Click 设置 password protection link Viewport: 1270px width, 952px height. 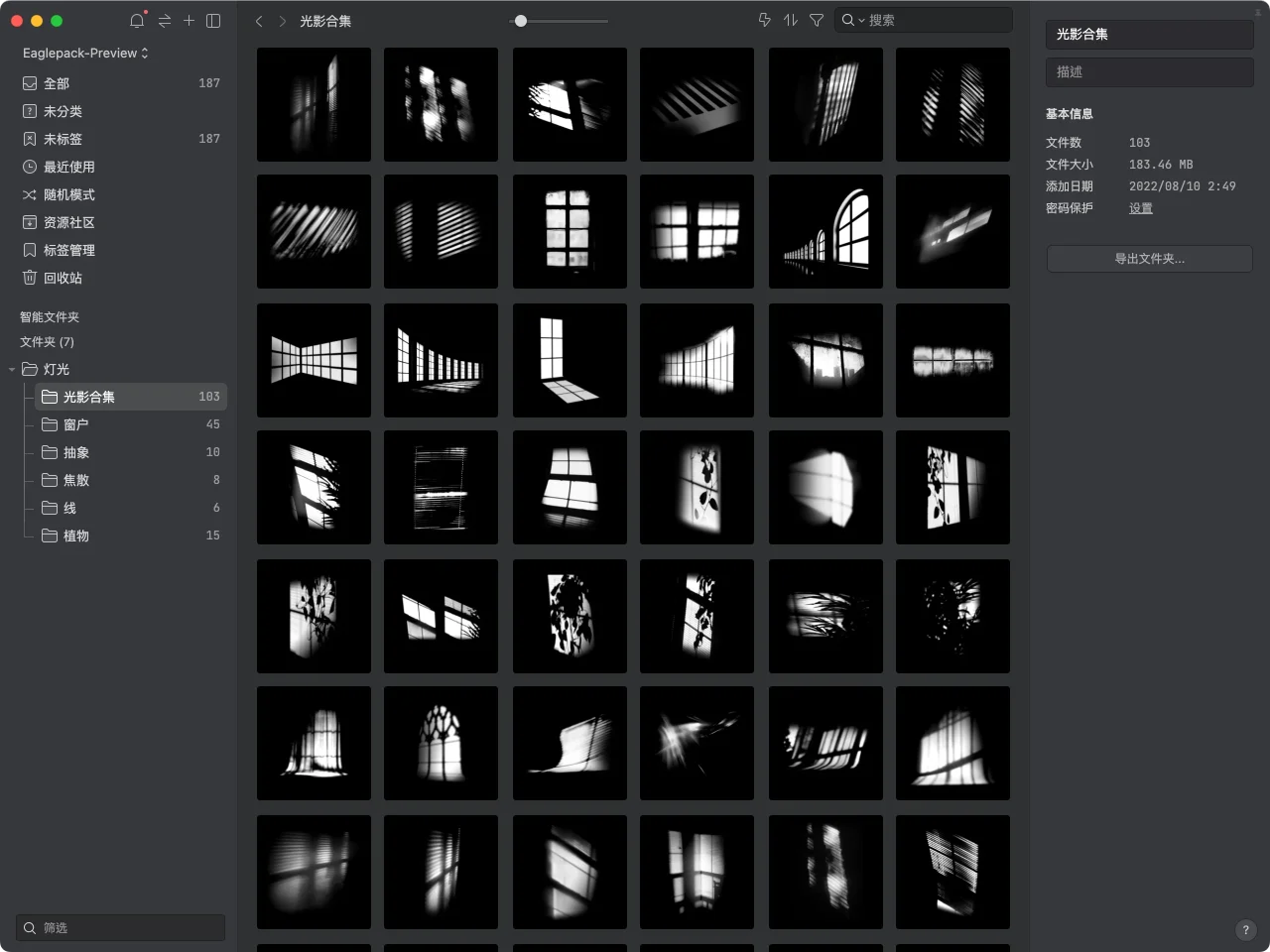click(x=1141, y=208)
